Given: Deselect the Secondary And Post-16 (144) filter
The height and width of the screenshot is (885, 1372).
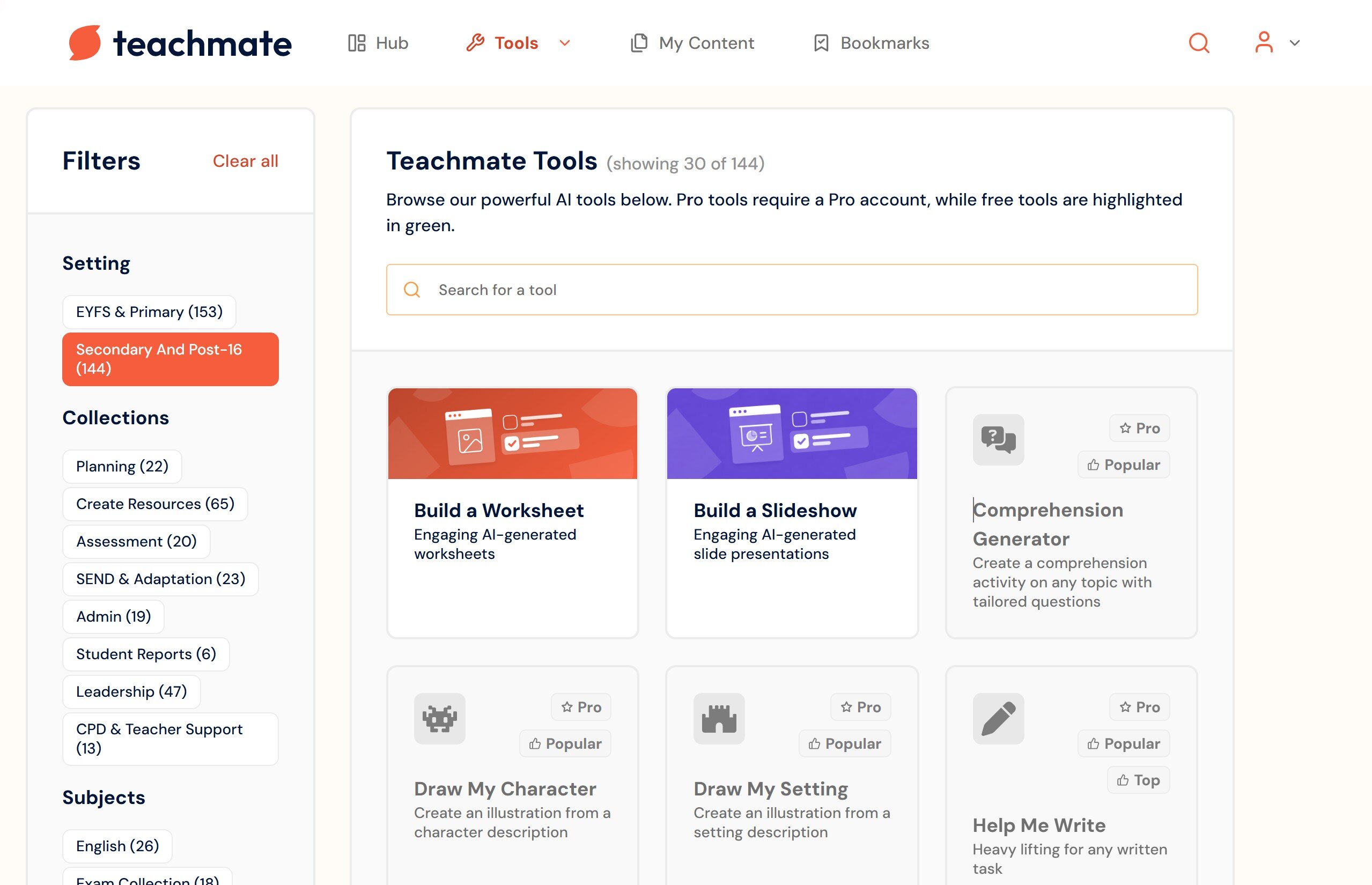Looking at the screenshot, I should [x=170, y=359].
